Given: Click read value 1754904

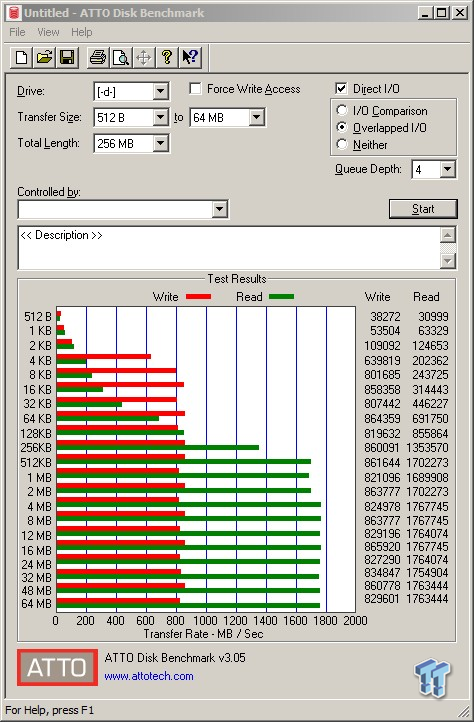Looking at the screenshot, I should pos(427,572).
